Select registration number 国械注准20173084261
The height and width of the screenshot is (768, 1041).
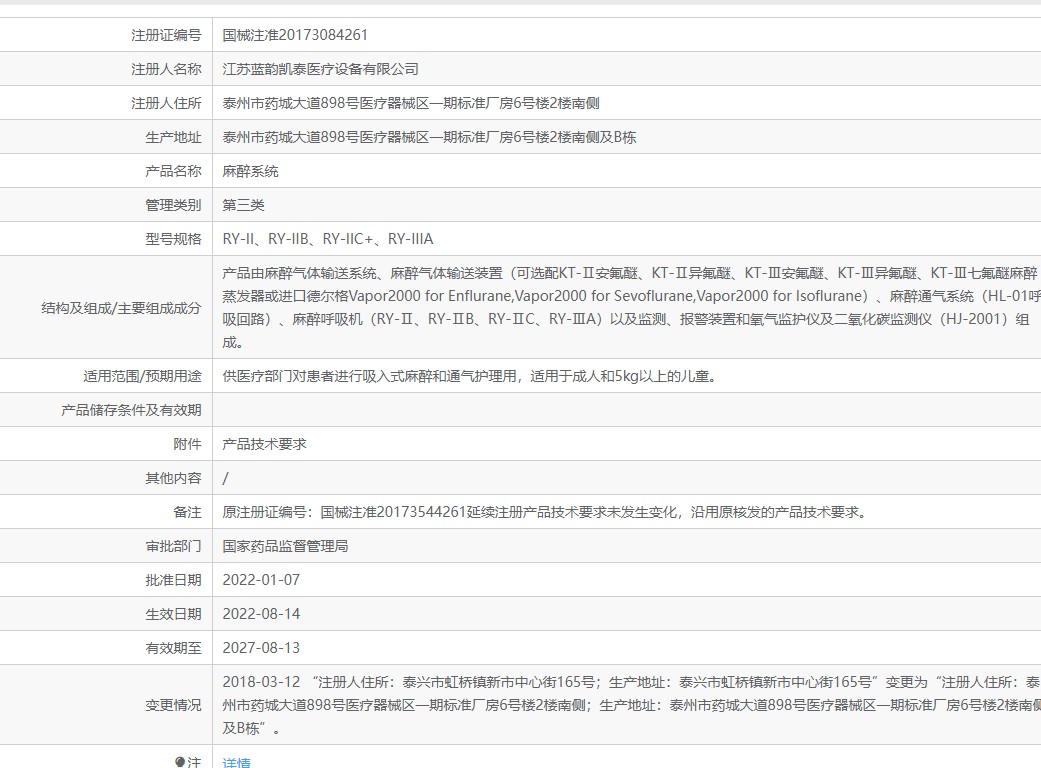(x=295, y=35)
